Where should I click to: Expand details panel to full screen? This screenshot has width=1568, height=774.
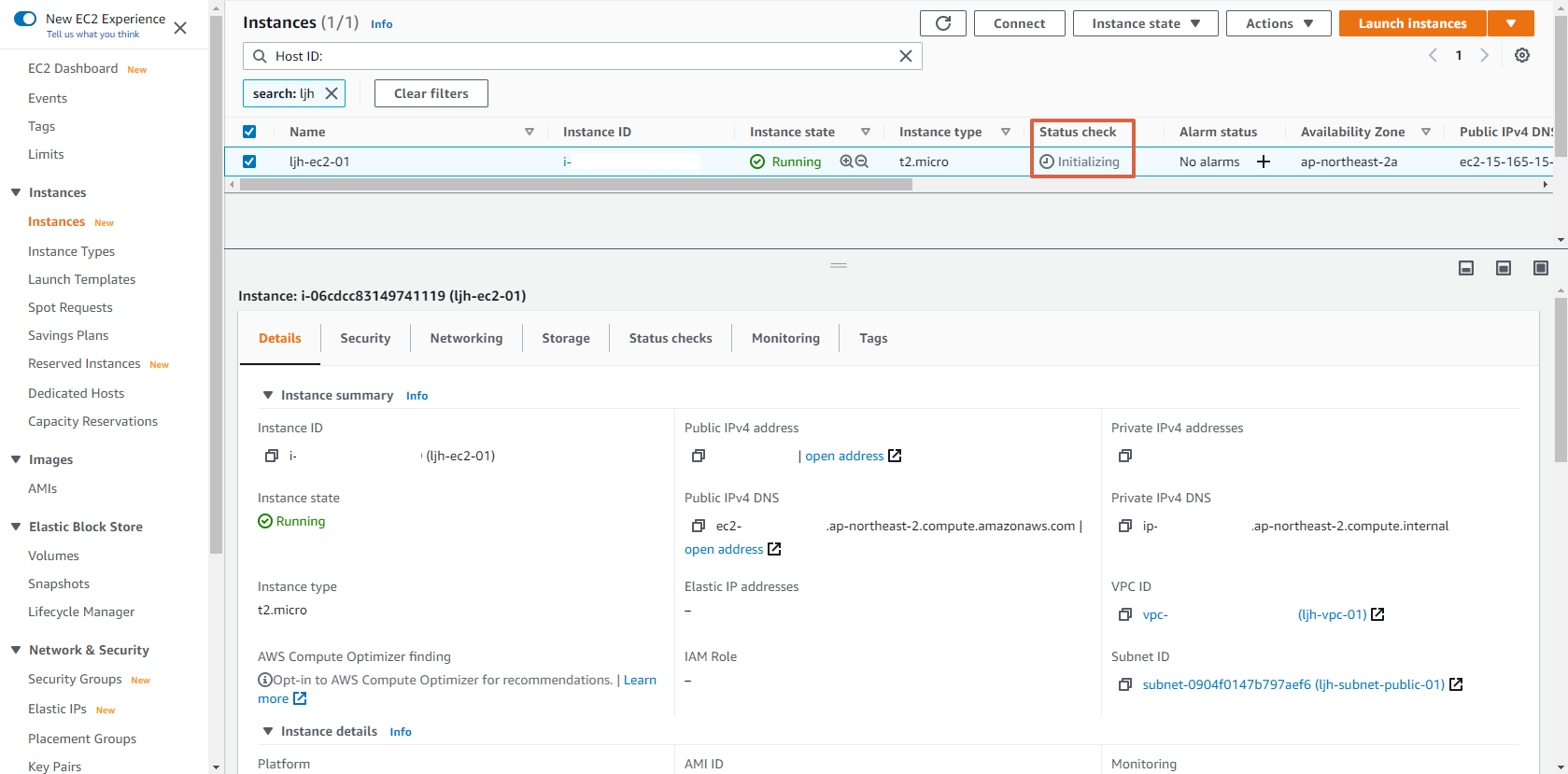[x=1541, y=268]
